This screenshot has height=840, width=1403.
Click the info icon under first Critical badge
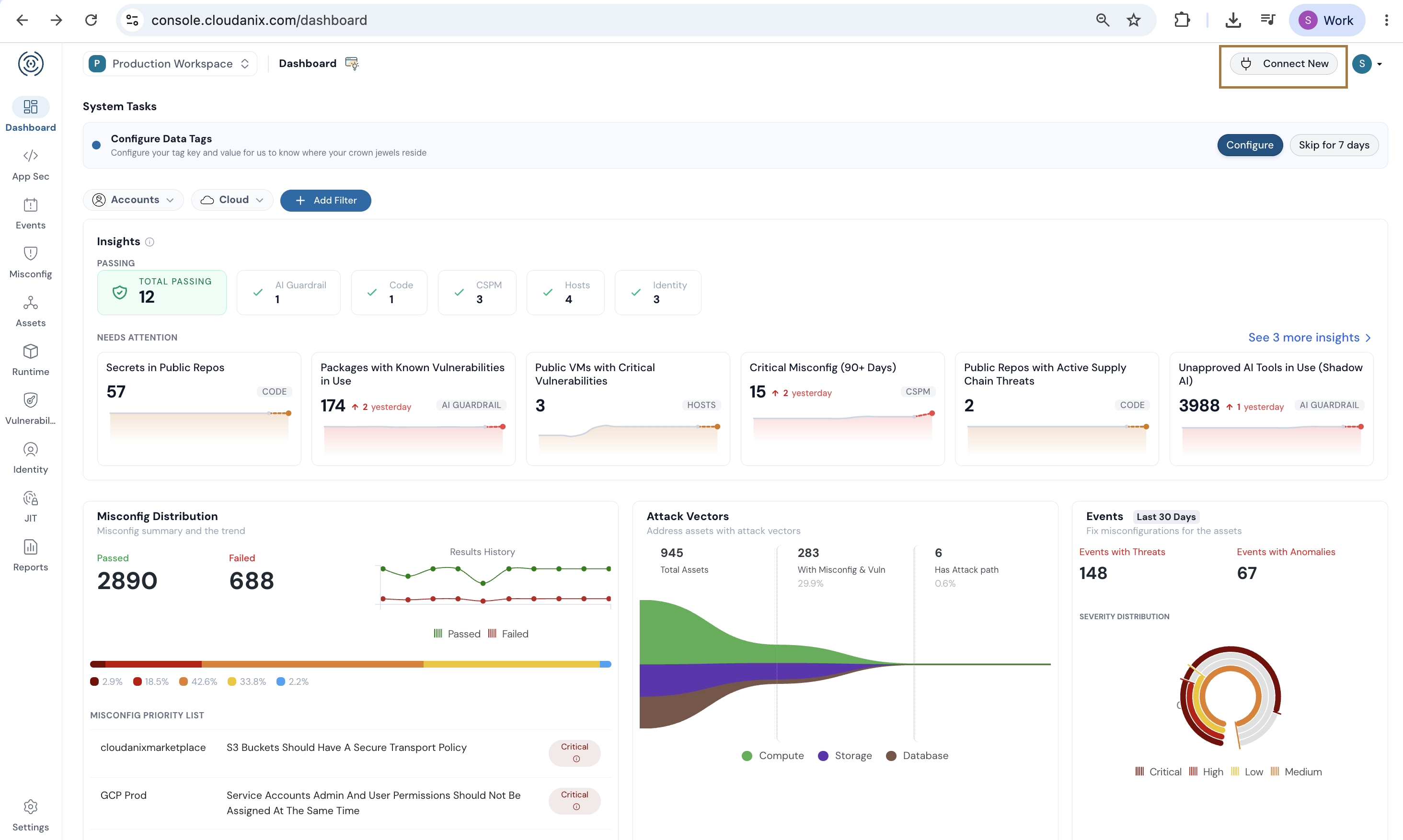[576, 759]
